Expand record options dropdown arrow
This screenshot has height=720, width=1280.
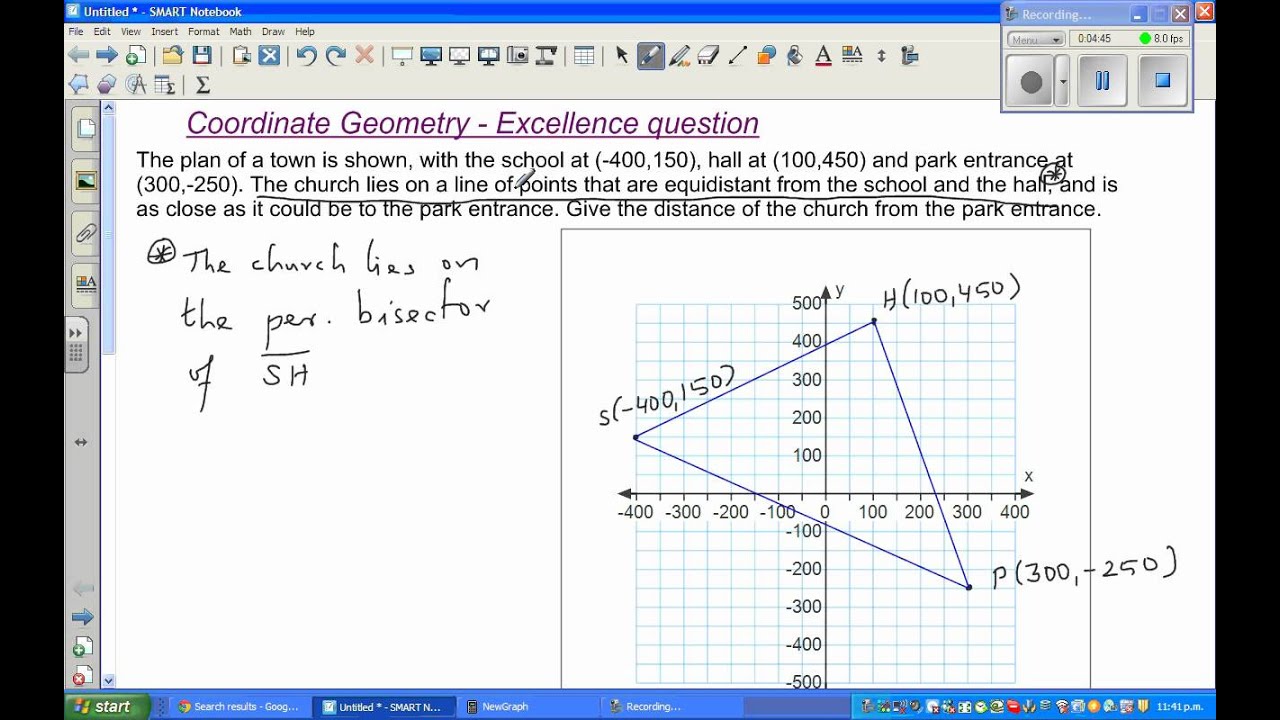tap(1063, 82)
